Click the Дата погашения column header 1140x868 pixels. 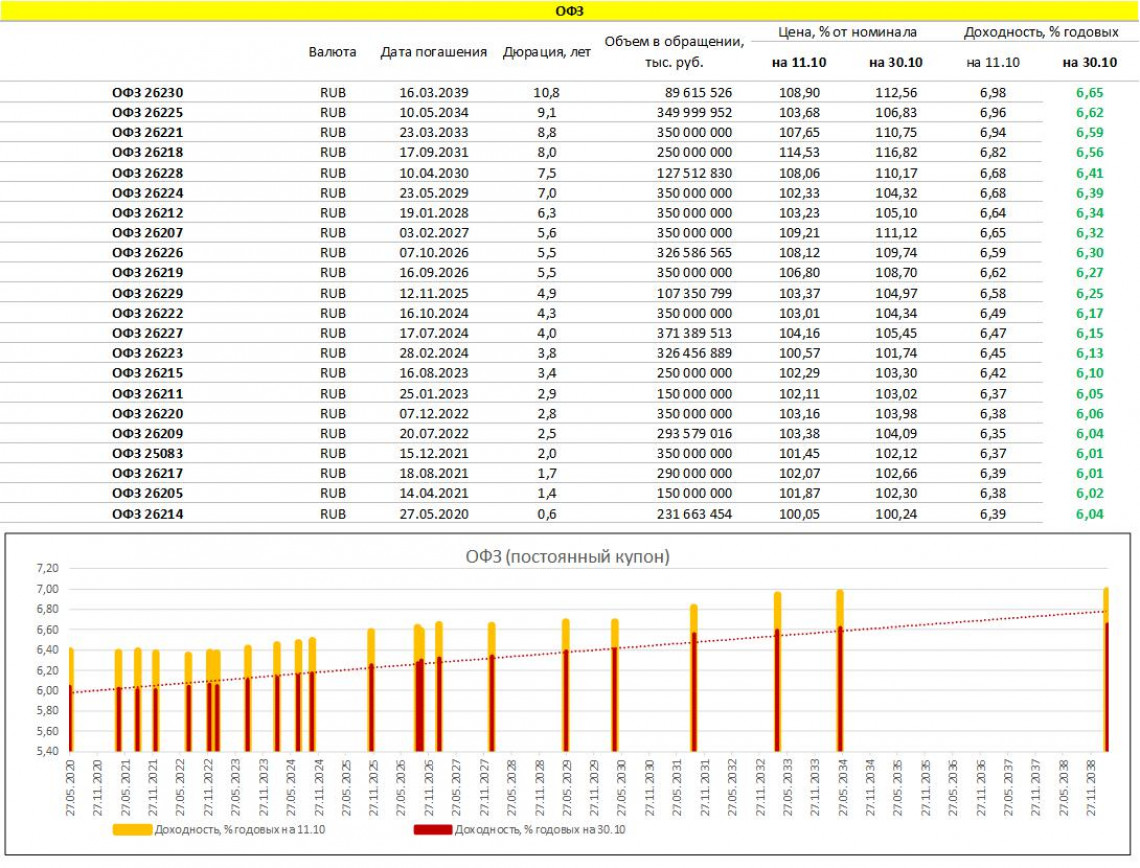[x=433, y=52]
